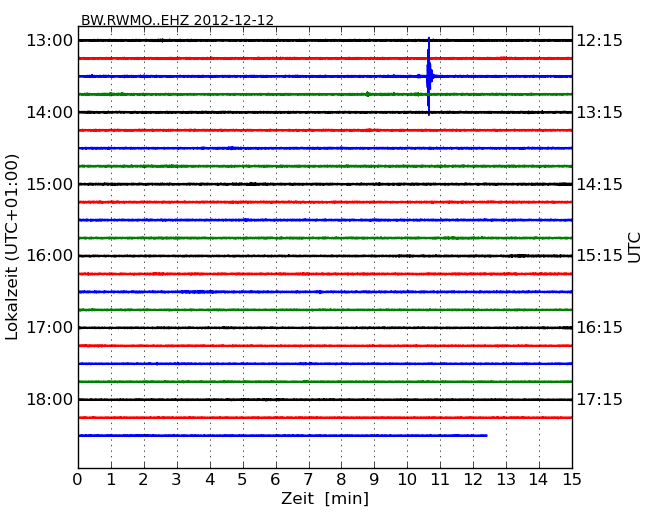Viewport: 650px width, 520px height.
Task: Click the 1 minute tick label
Action: (111, 480)
